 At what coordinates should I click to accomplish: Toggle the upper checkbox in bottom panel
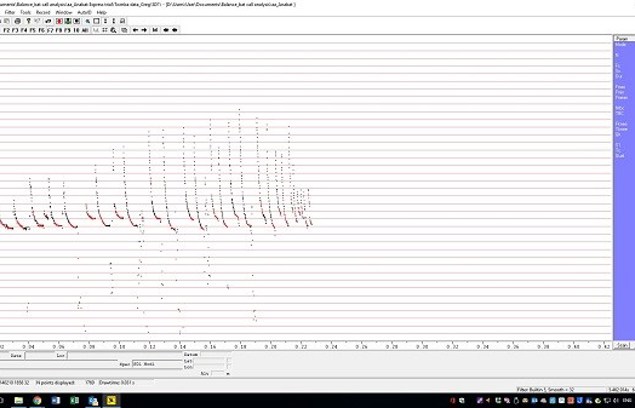coord(229,360)
